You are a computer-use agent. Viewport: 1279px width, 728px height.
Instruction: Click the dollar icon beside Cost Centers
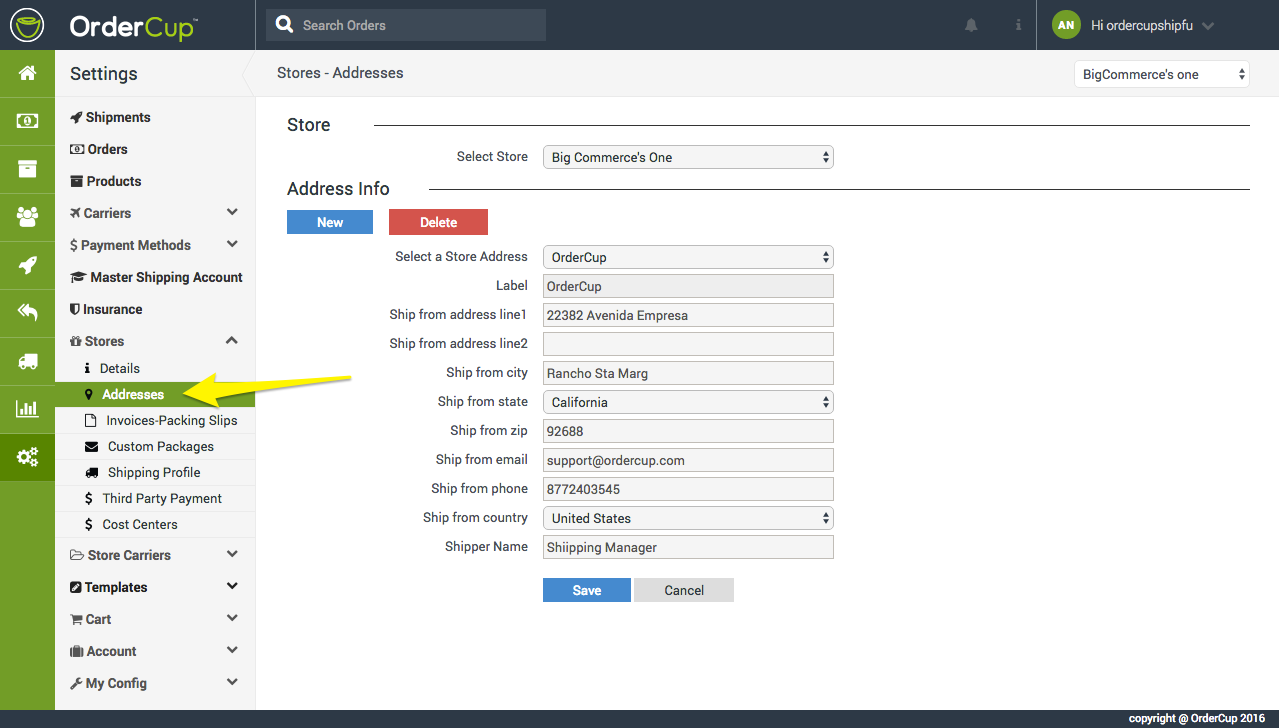pos(89,524)
